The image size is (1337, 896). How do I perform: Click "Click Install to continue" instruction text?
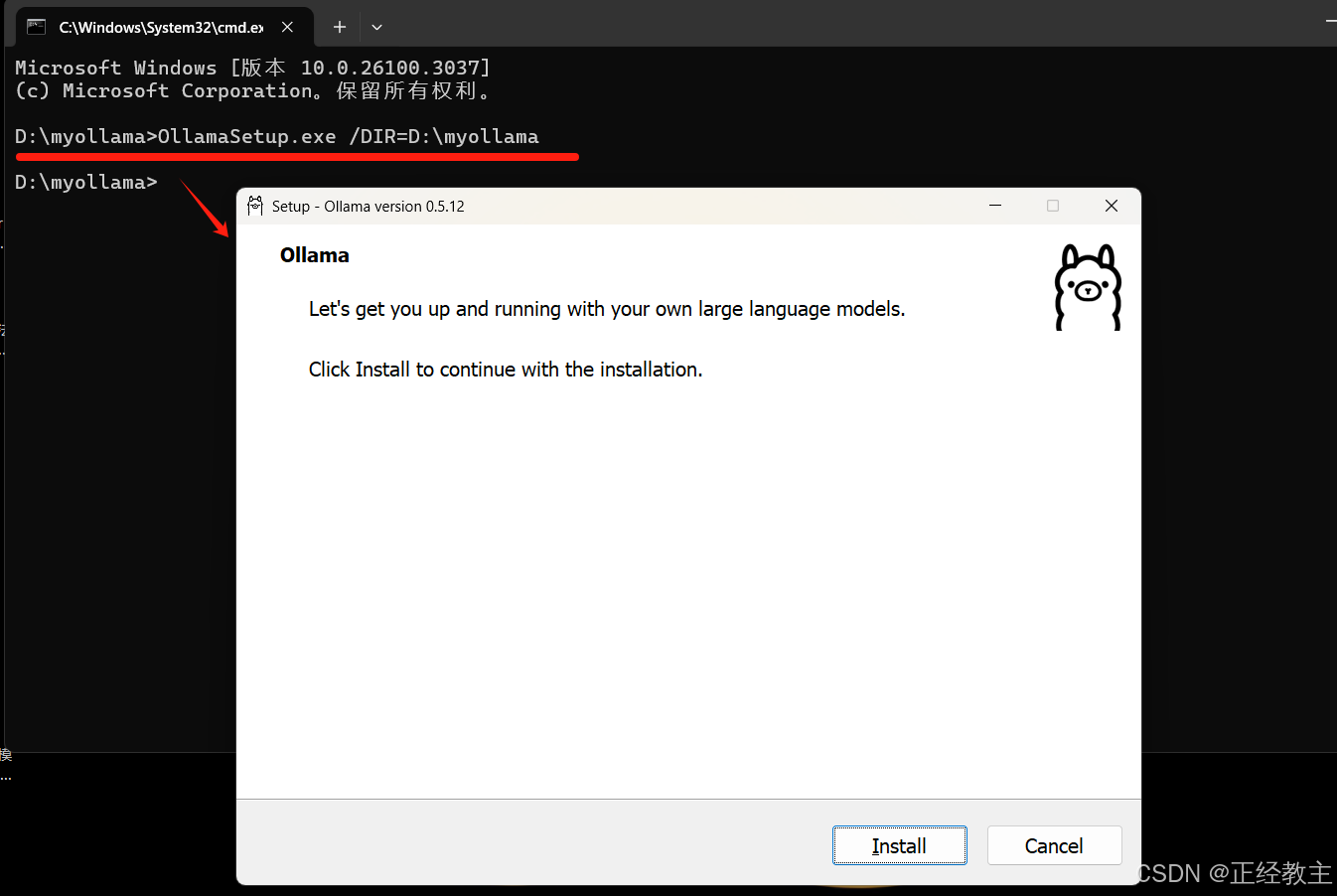pos(506,370)
